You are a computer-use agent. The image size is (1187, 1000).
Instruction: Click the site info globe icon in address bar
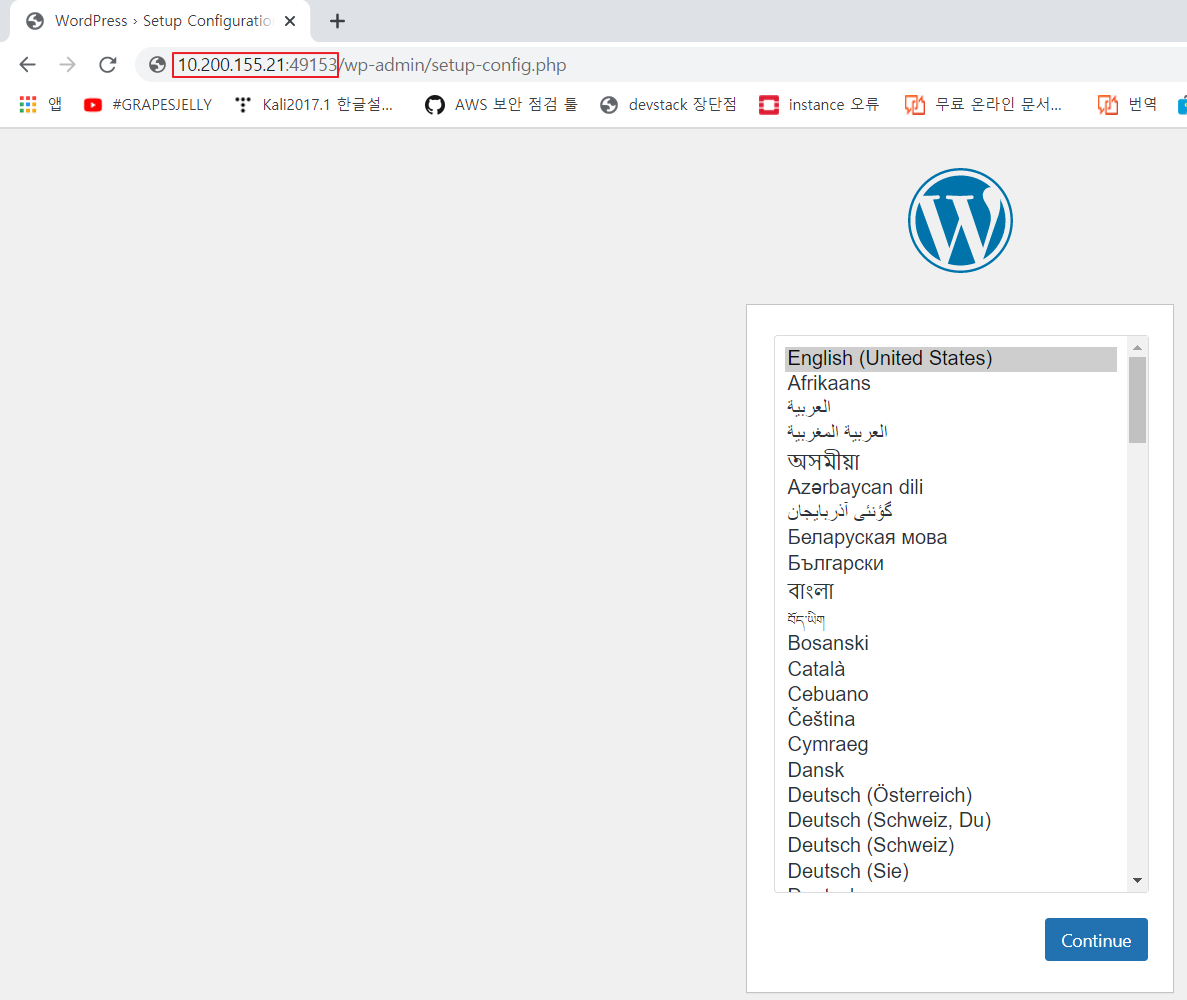point(157,65)
